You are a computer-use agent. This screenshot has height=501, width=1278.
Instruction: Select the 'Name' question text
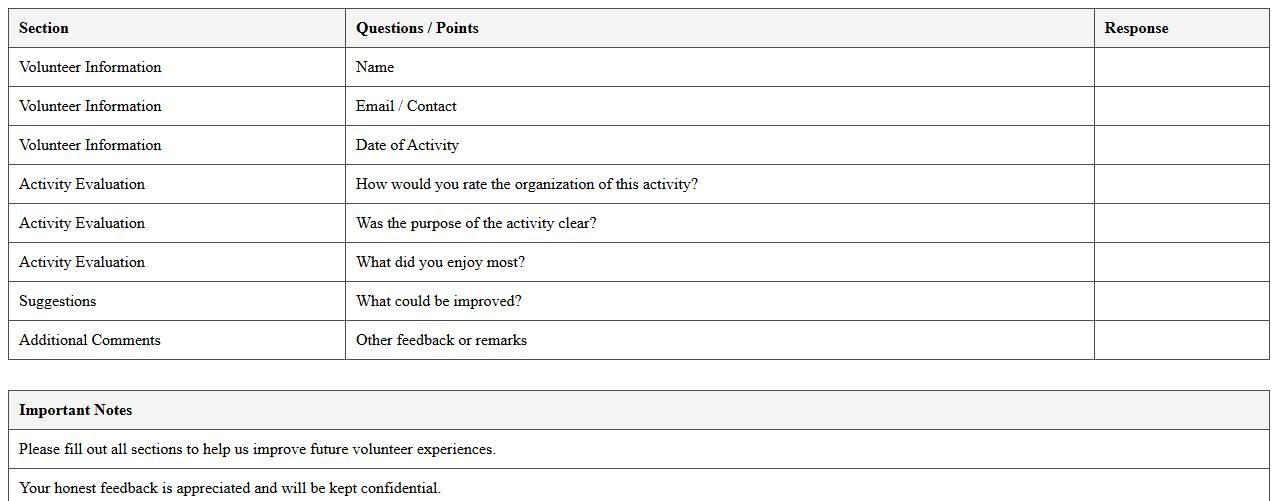click(x=375, y=67)
